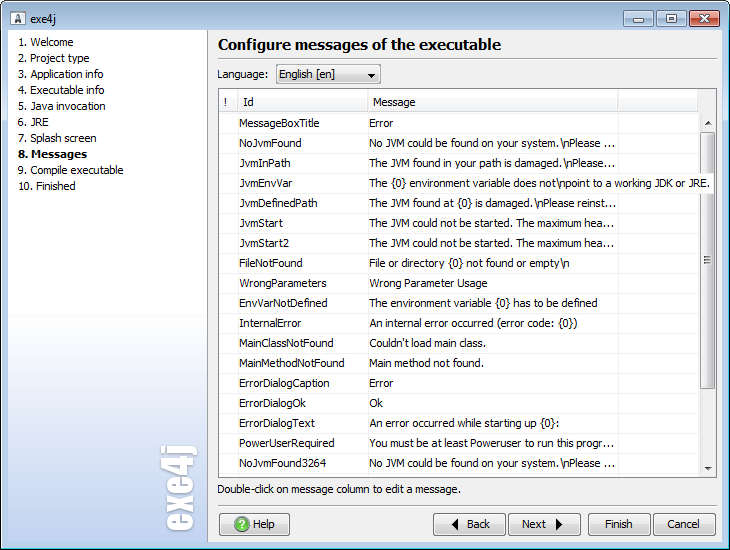Select step 6. JRE
The width and height of the screenshot is (730, 550).
[33, 122]
